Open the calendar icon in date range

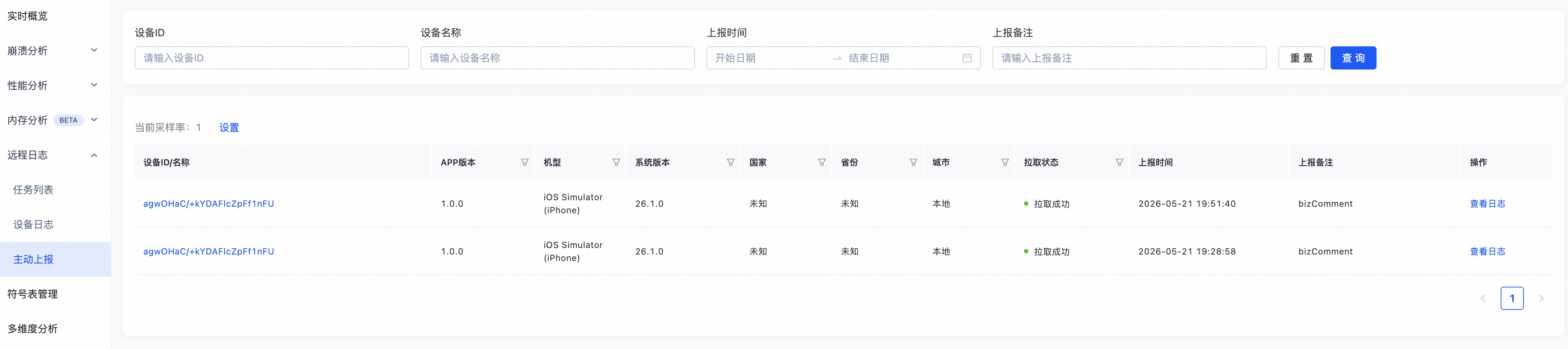click(967, 59)
